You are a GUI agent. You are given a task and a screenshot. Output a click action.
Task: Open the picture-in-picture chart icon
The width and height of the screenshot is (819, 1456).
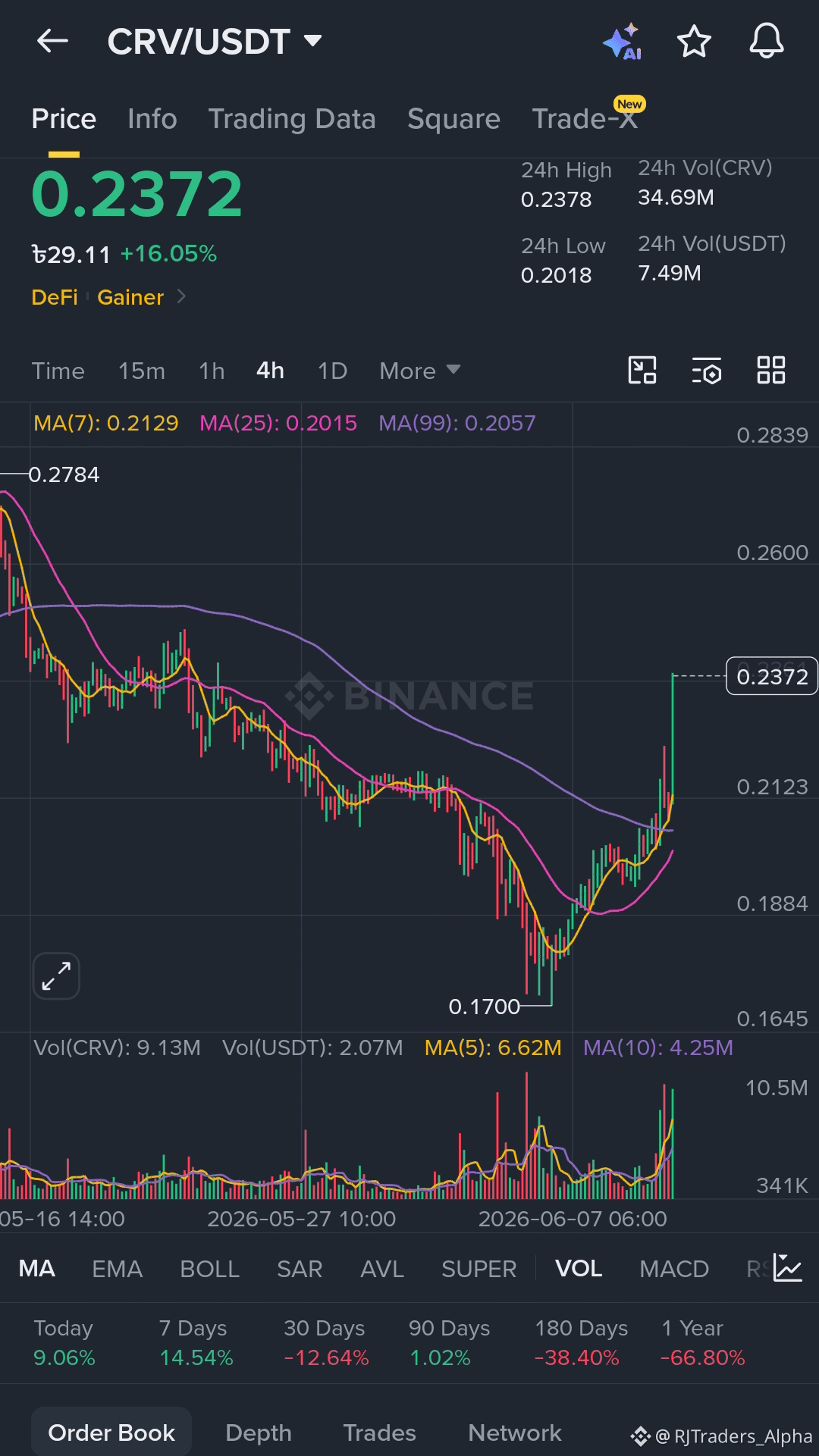pos(642,371)
